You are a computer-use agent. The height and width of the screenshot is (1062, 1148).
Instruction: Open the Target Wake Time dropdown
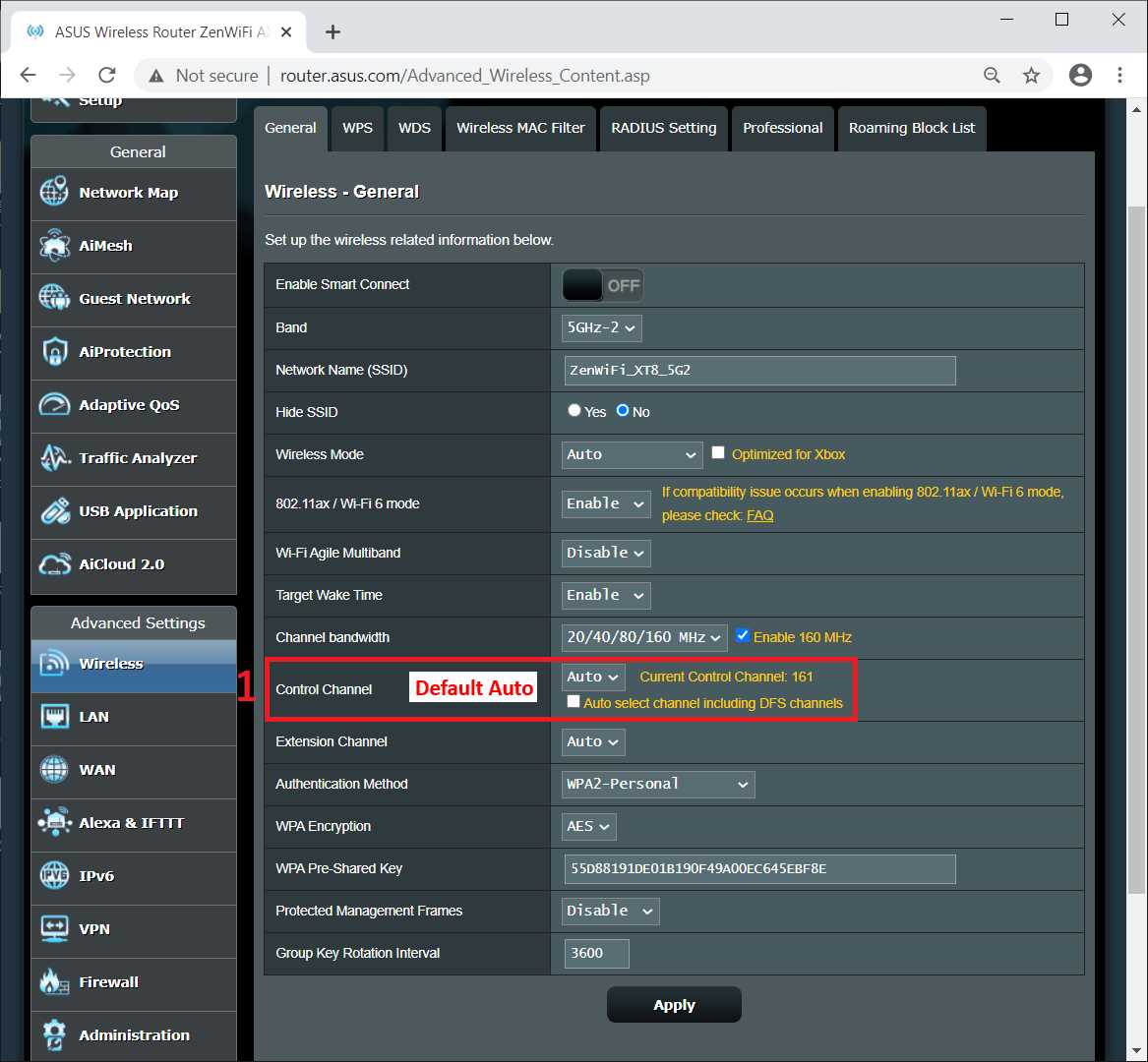coord(606,595)
